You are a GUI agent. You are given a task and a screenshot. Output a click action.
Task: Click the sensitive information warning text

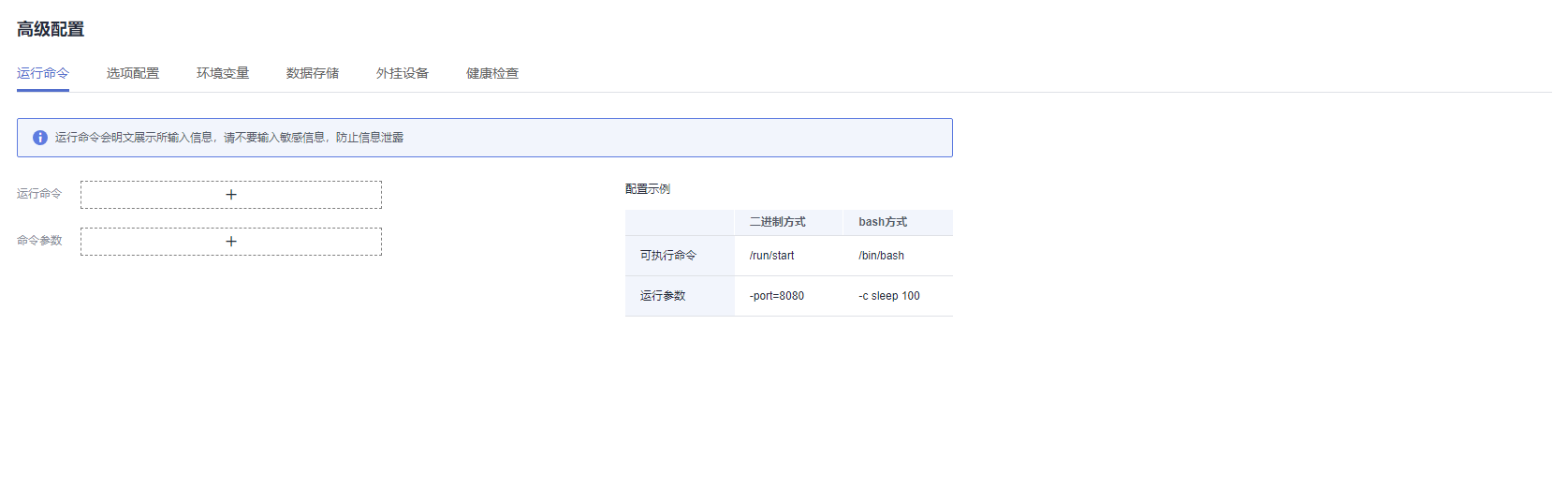tap(229, 138)
